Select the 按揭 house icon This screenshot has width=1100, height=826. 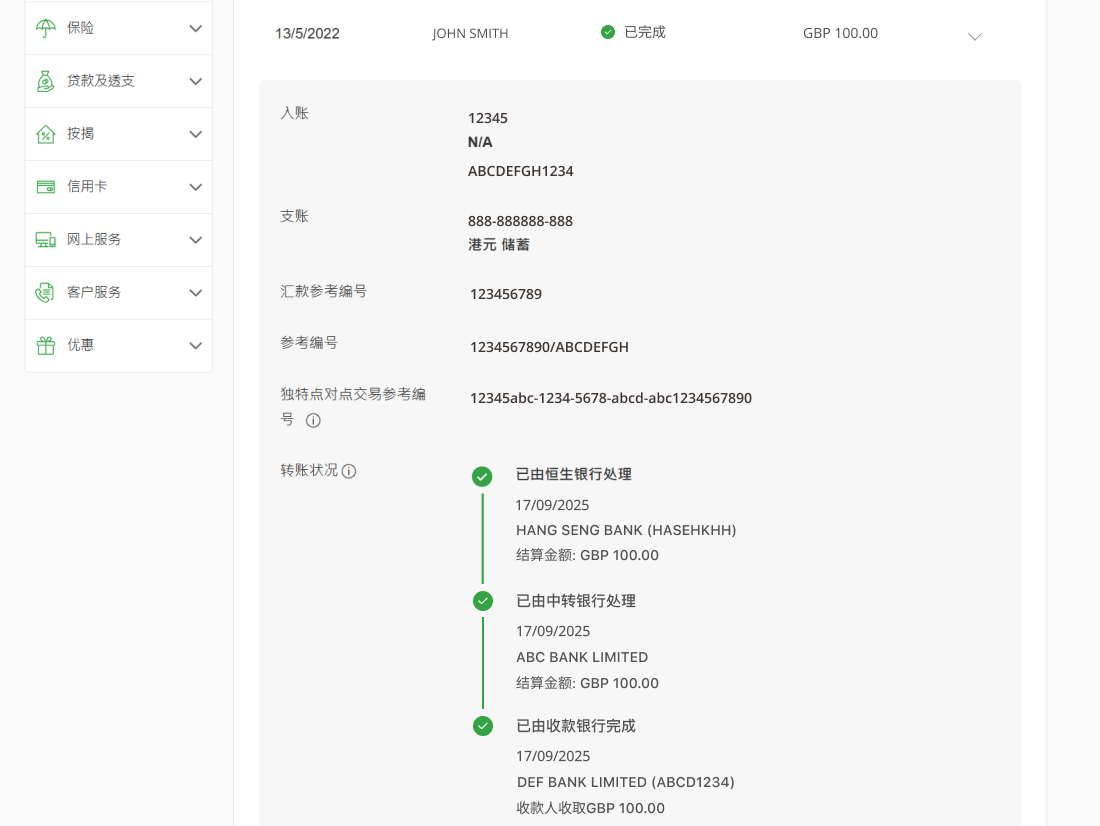pyautogui.click(x=45, y=133)
